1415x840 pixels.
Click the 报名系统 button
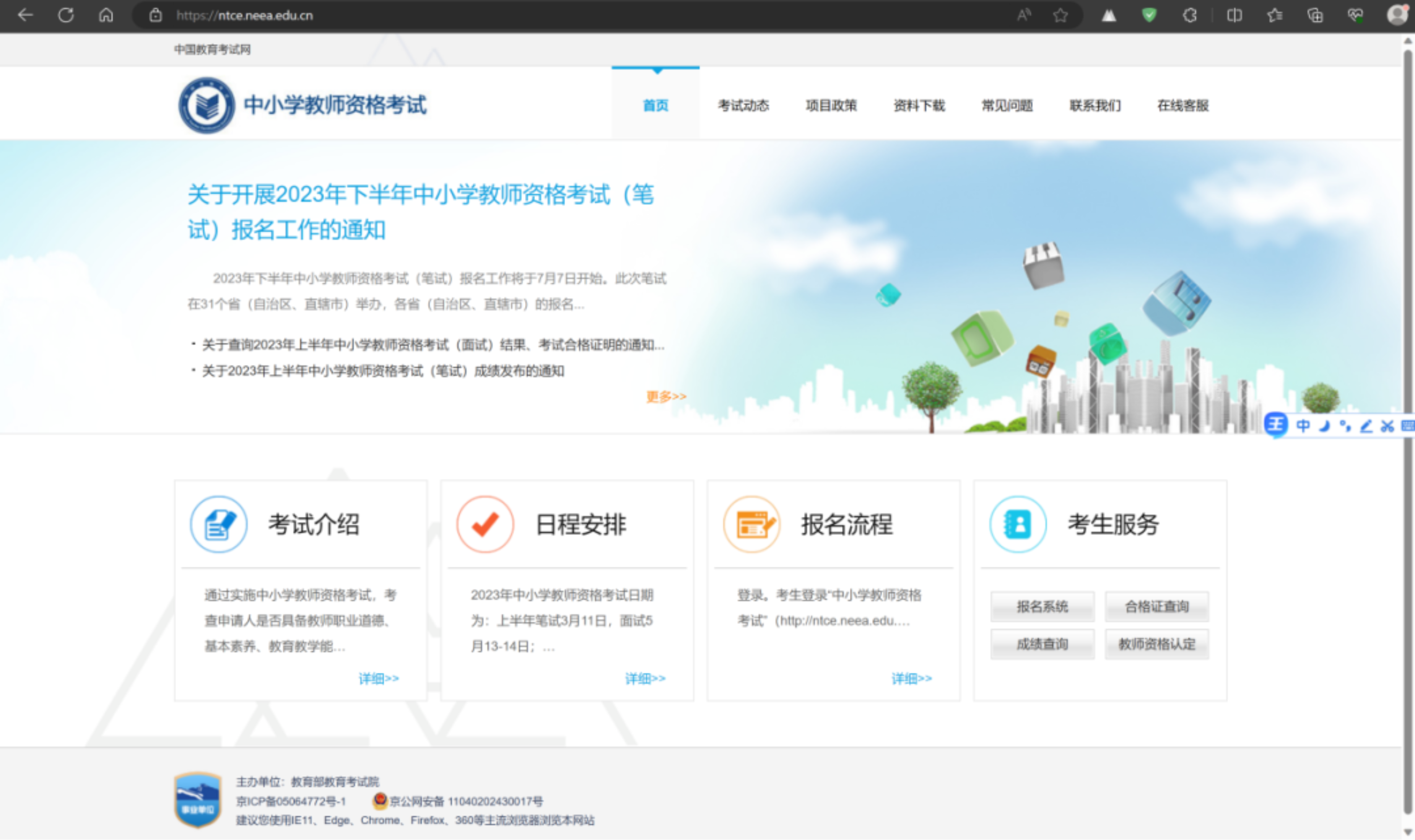1042,607
